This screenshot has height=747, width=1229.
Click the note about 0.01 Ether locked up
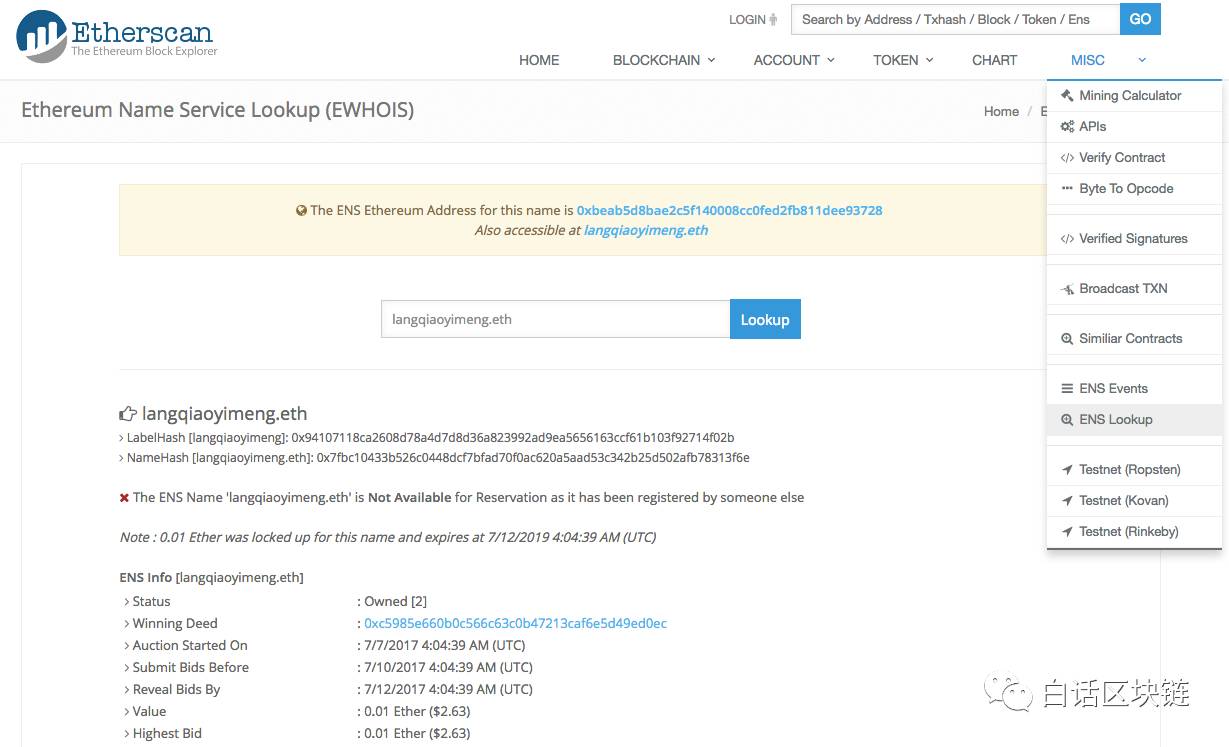pyautogui.click(x=388, y=537)
